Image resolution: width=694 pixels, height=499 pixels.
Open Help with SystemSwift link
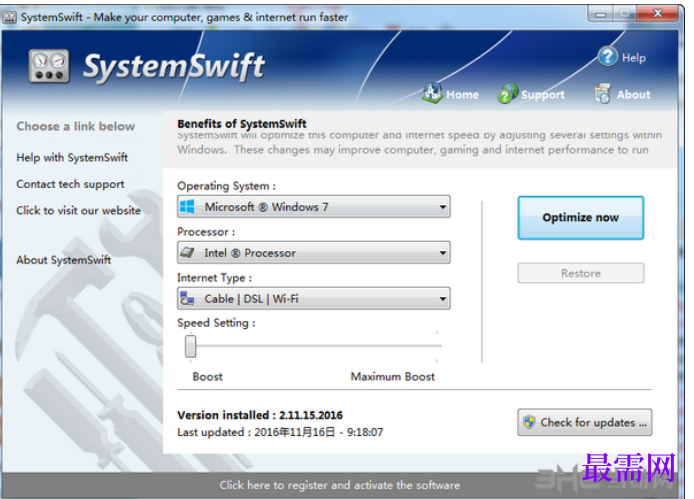pos(72,157)
